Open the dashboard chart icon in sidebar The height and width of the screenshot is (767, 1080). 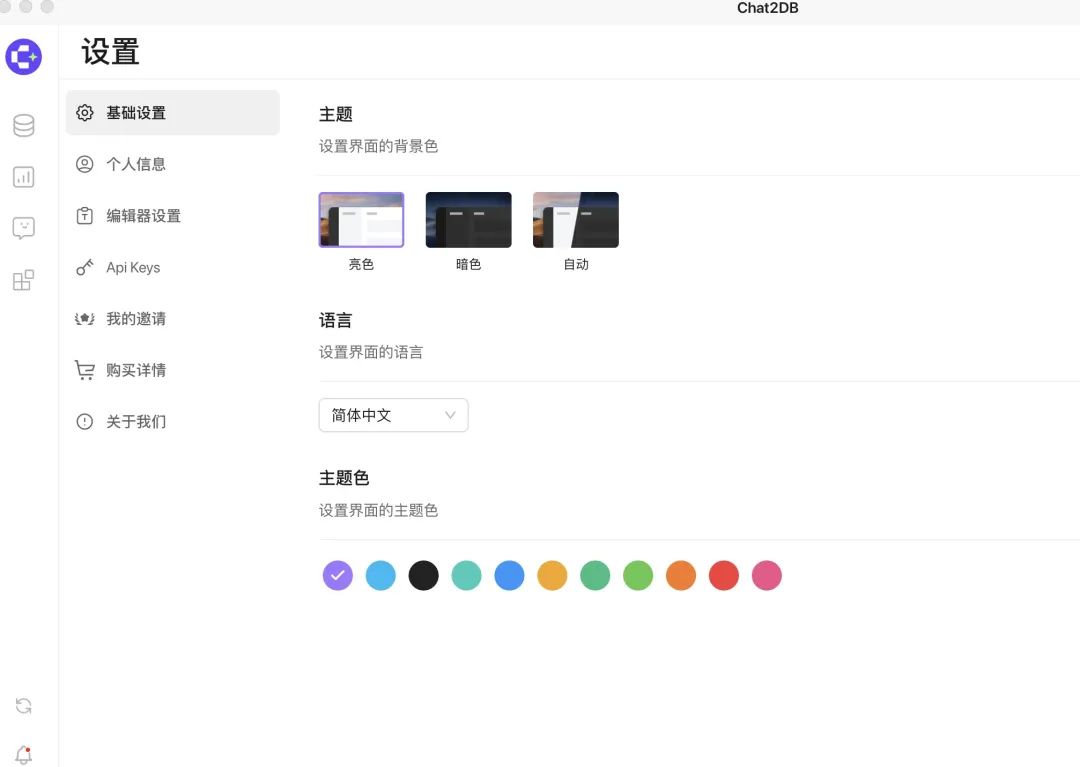[23, 177]
